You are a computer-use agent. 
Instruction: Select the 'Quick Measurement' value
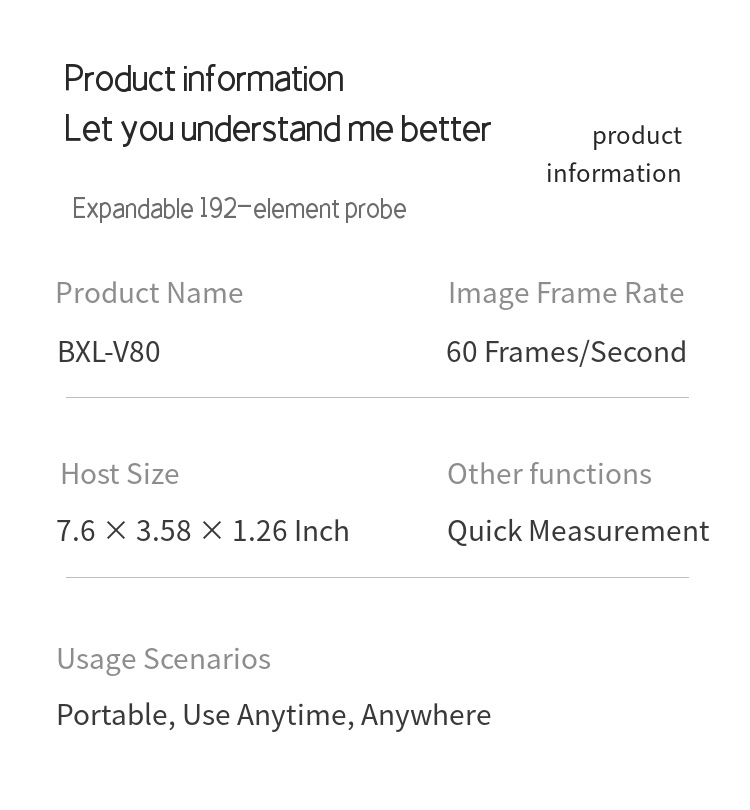pos(578,531)
